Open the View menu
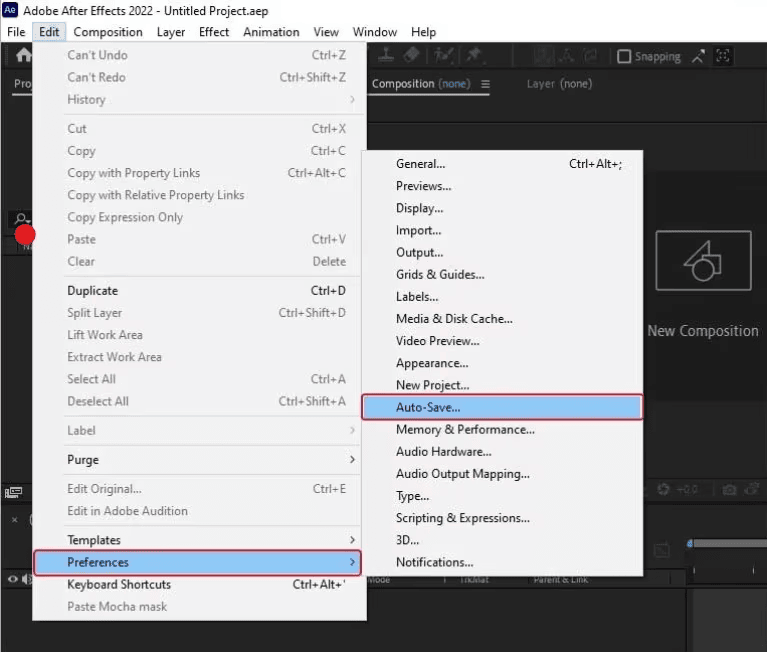 (x=326, y=32)
